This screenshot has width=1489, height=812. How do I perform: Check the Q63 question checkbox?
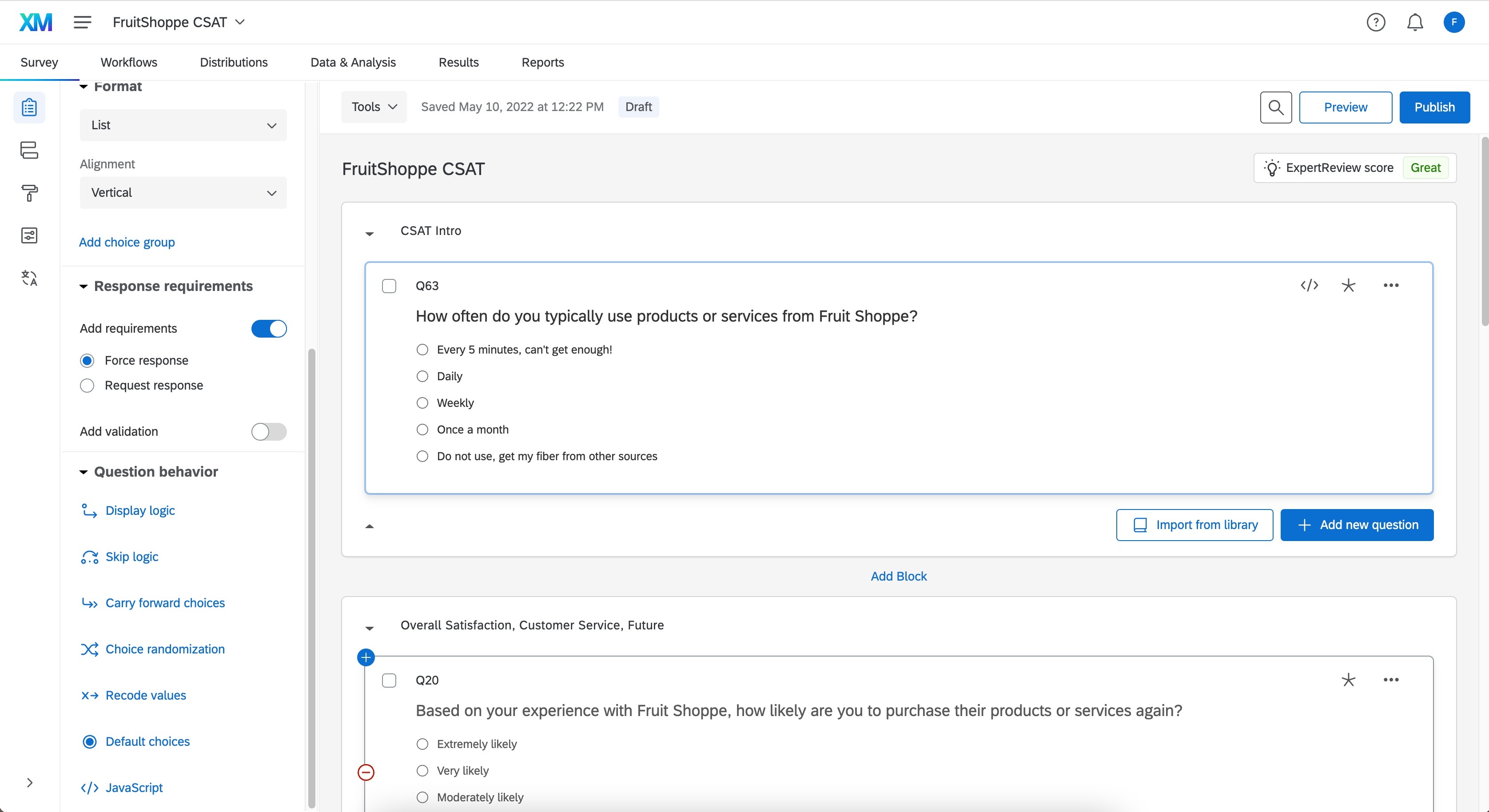pos(389,286)
